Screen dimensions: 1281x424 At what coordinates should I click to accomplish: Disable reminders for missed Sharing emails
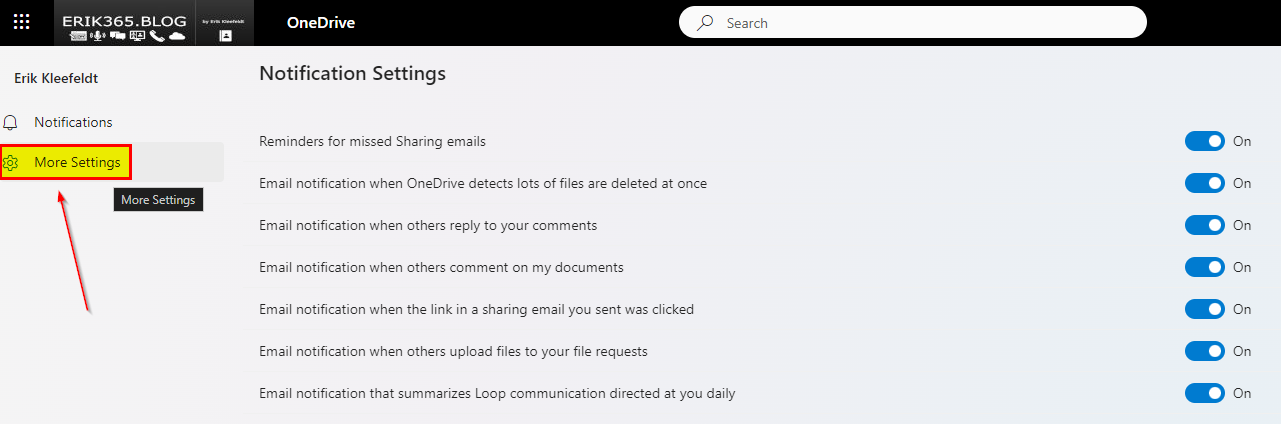(1204, 141)
